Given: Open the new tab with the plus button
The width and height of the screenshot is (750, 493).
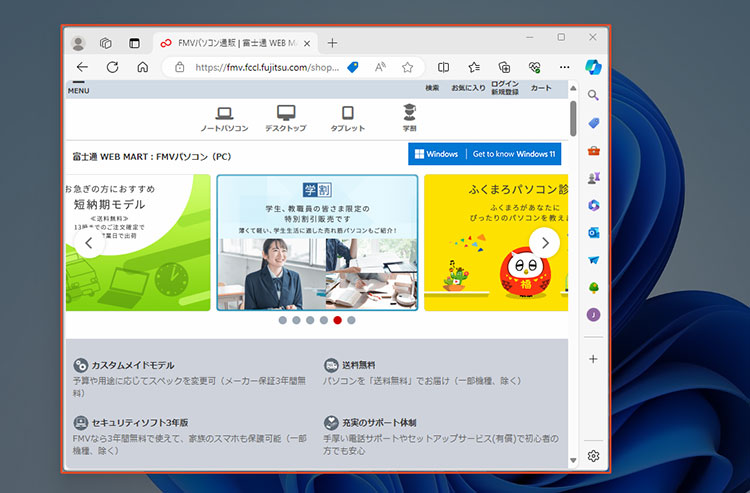Looking at the screenshot, I should [x=333, y=43].
